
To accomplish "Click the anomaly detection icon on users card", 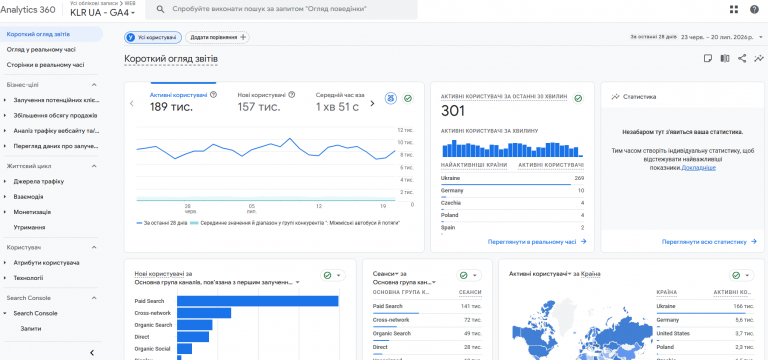I will coord(390,98).
